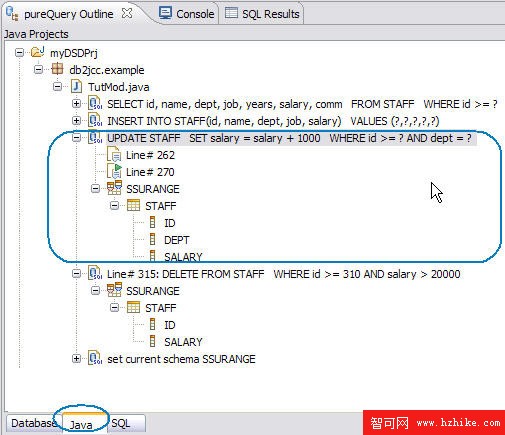Switch to the Console tab
505x435 pixels.
point(187,14)
